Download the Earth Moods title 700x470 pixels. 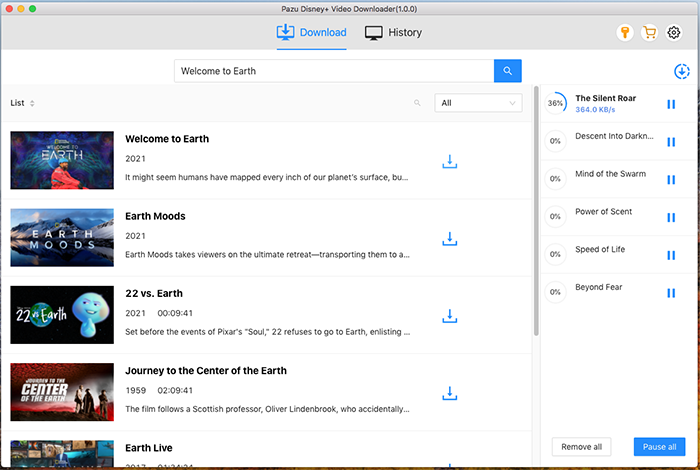pos(449,238)
